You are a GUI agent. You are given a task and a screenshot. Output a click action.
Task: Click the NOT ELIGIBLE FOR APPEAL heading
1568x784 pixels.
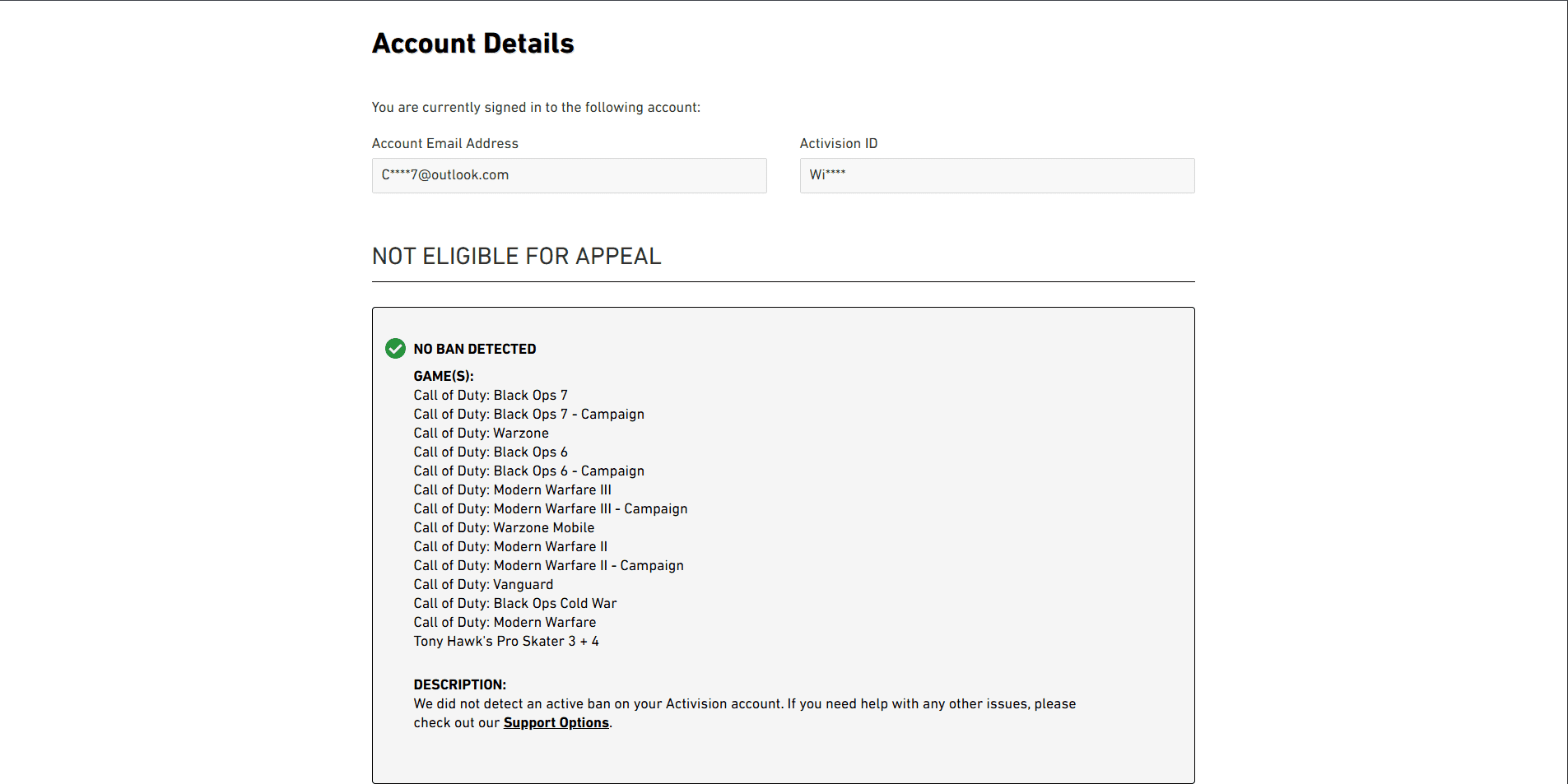[x=516, y=257]
